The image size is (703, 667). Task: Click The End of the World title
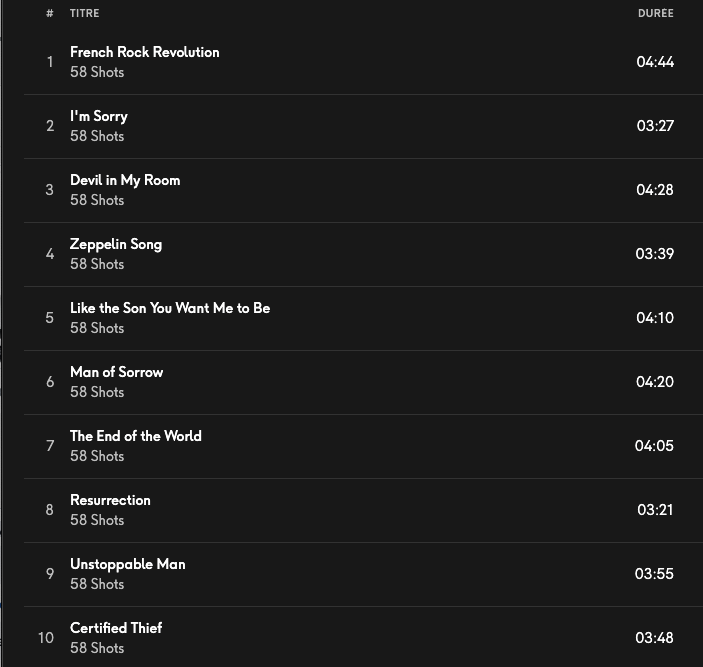[135, 436]
